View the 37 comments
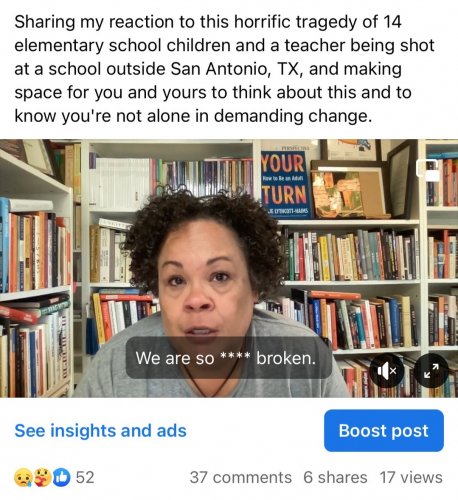 click(x=241, y=477)
